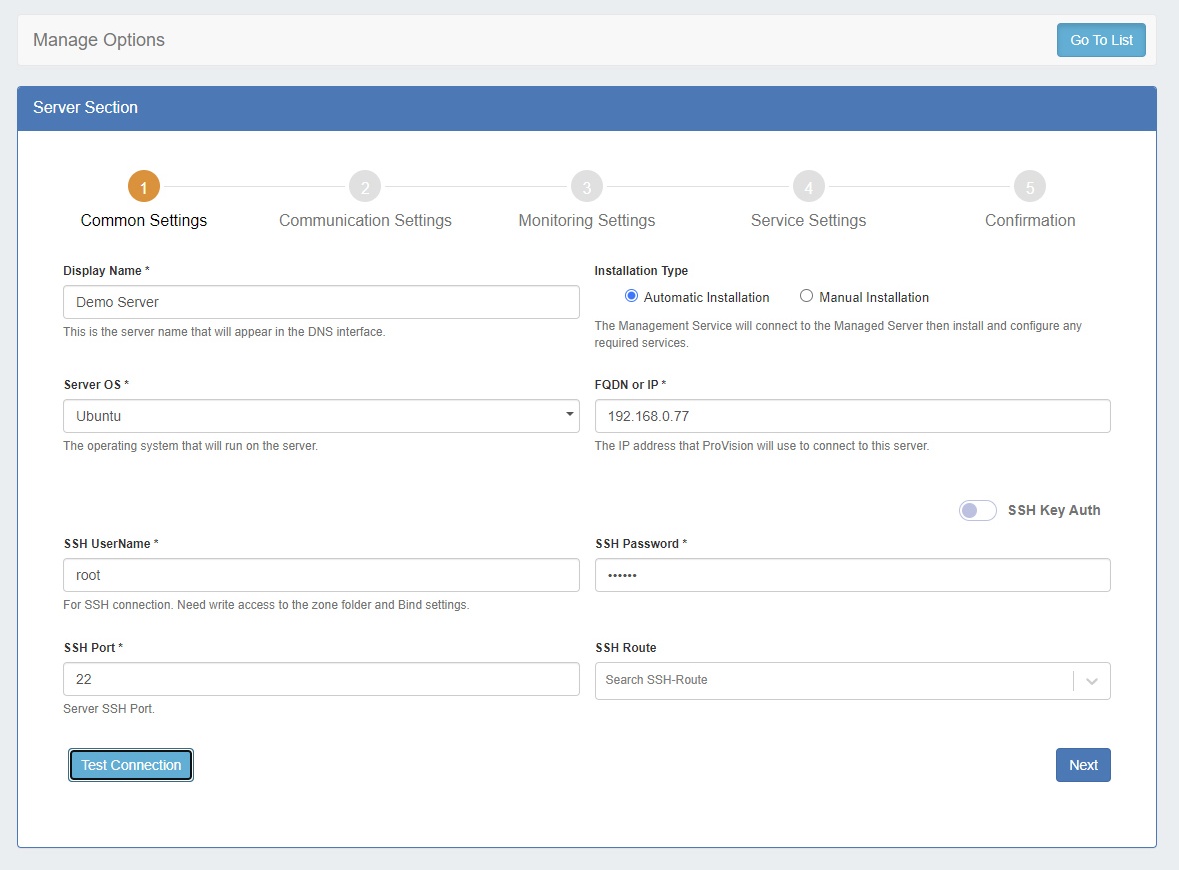
Task: Select step 3 circle in progress bar
Action: pyautogui.click(x=587, y=187)
